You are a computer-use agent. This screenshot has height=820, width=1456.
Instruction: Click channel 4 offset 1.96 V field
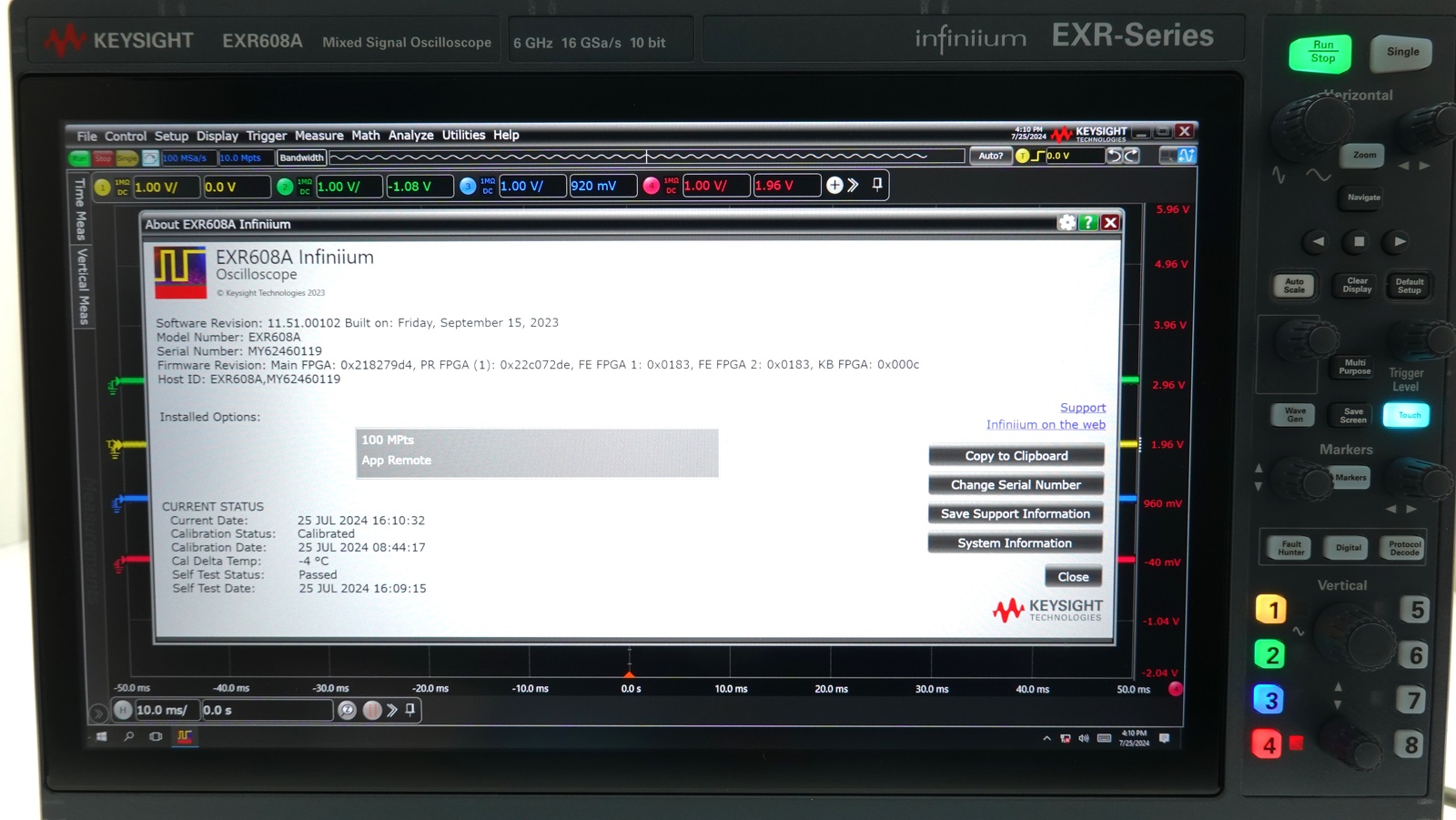click(787, 186)
